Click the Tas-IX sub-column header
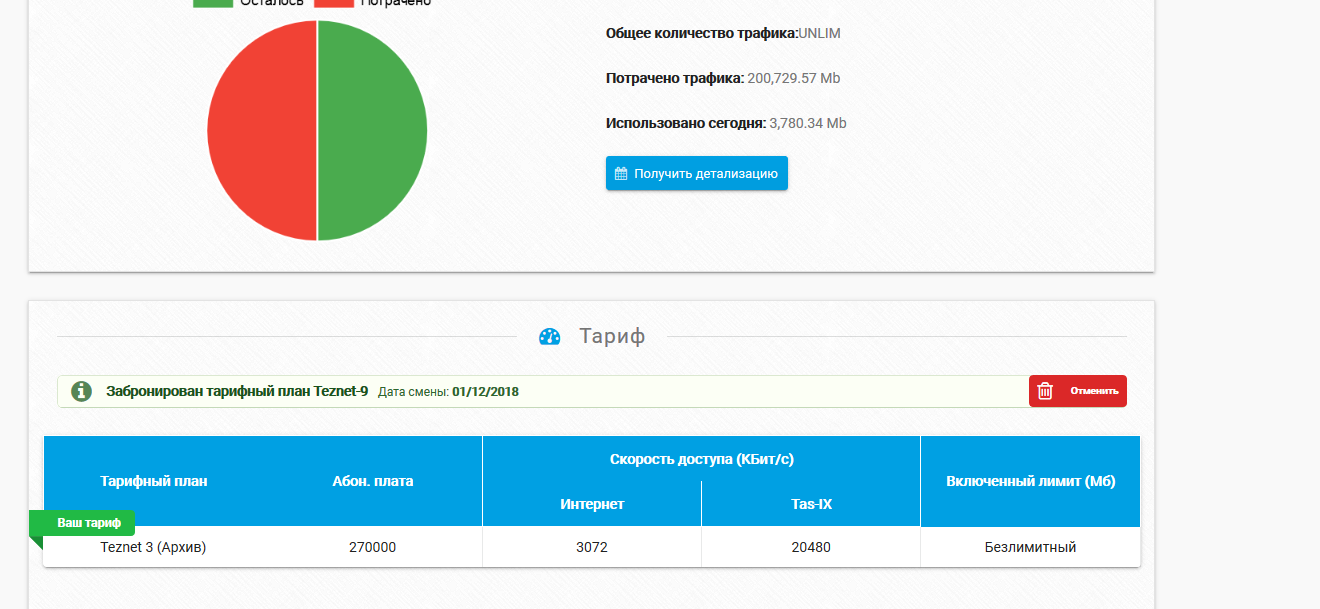1320x609 pixels. 811,504
